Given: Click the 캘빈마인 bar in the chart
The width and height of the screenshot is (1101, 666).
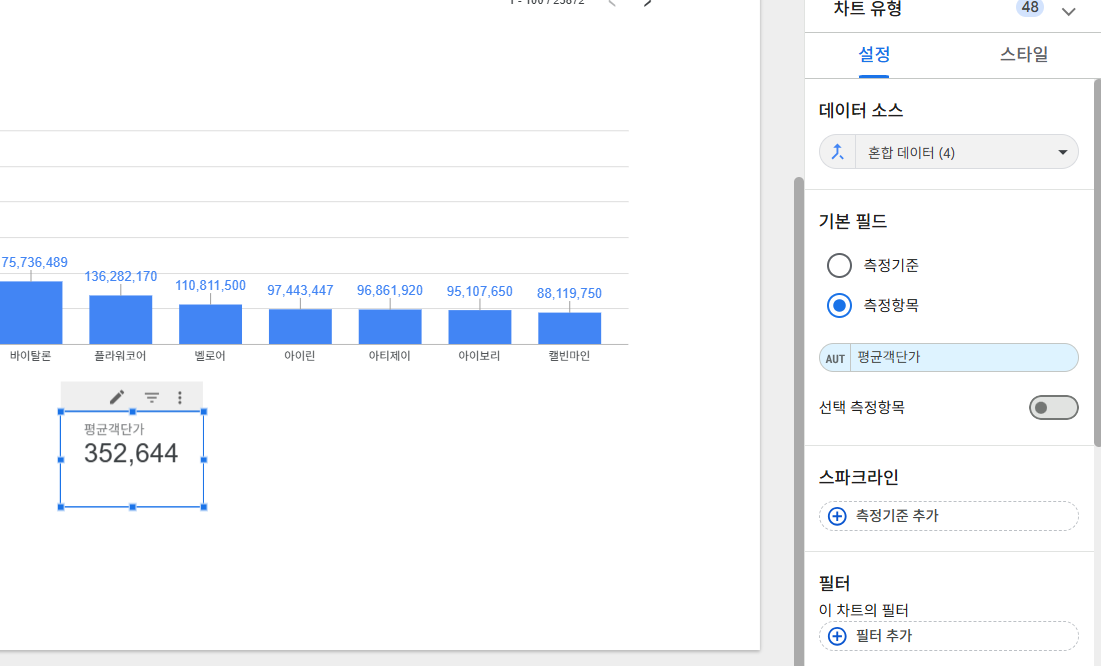Looking at the screenshot, I should point(569,328).
